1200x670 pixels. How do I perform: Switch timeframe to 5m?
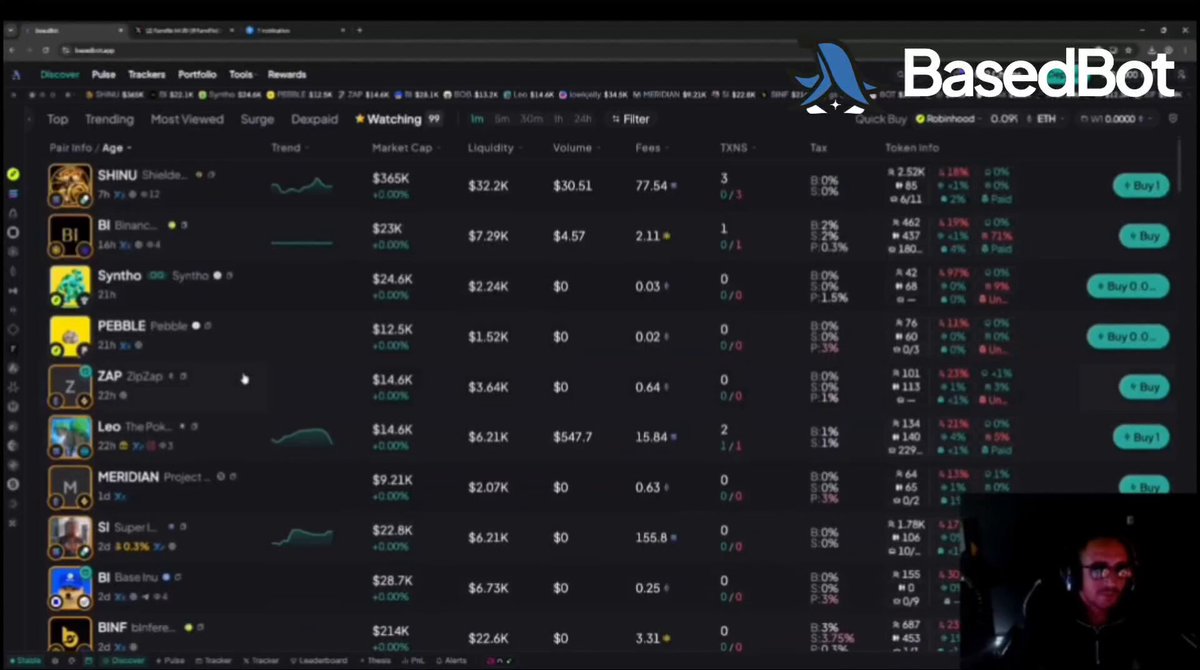(502, 119)
